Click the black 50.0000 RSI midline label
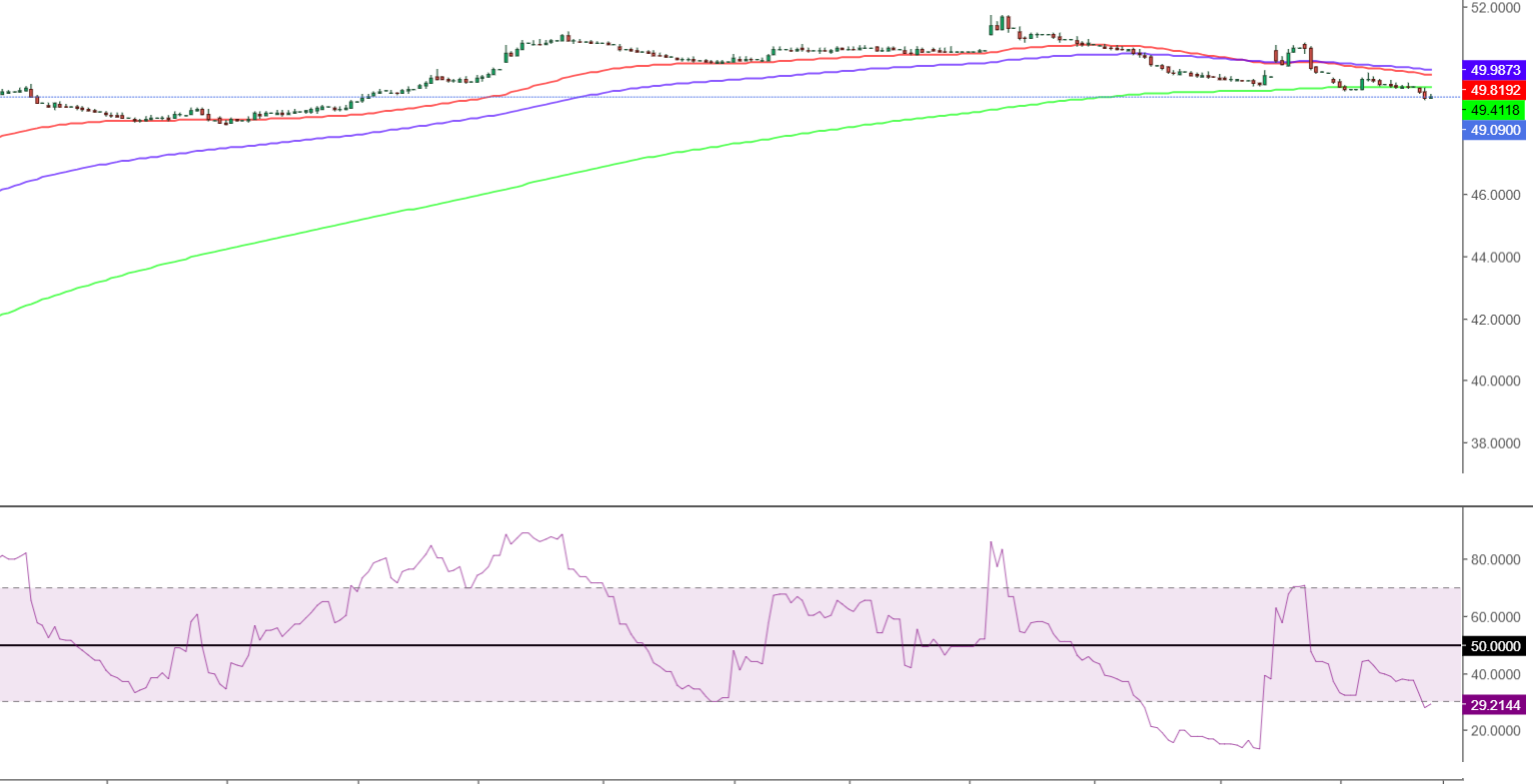 click(x=1494, y=646)
